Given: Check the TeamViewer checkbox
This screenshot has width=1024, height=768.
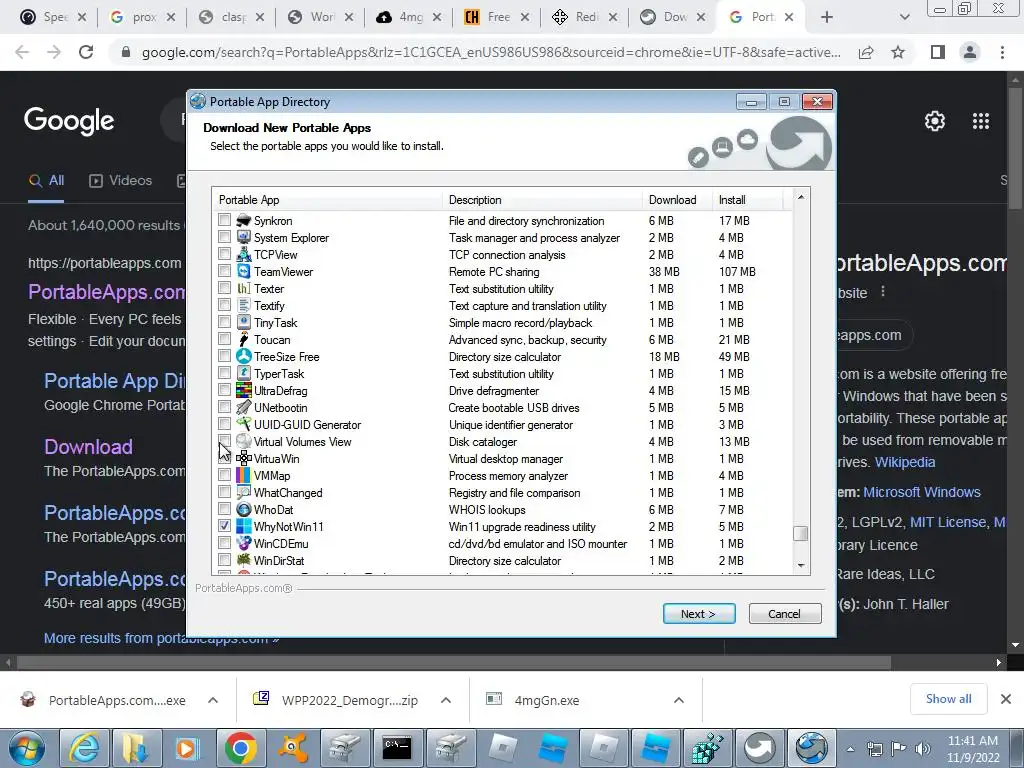Looking at the screenshot, I should 225,270.
